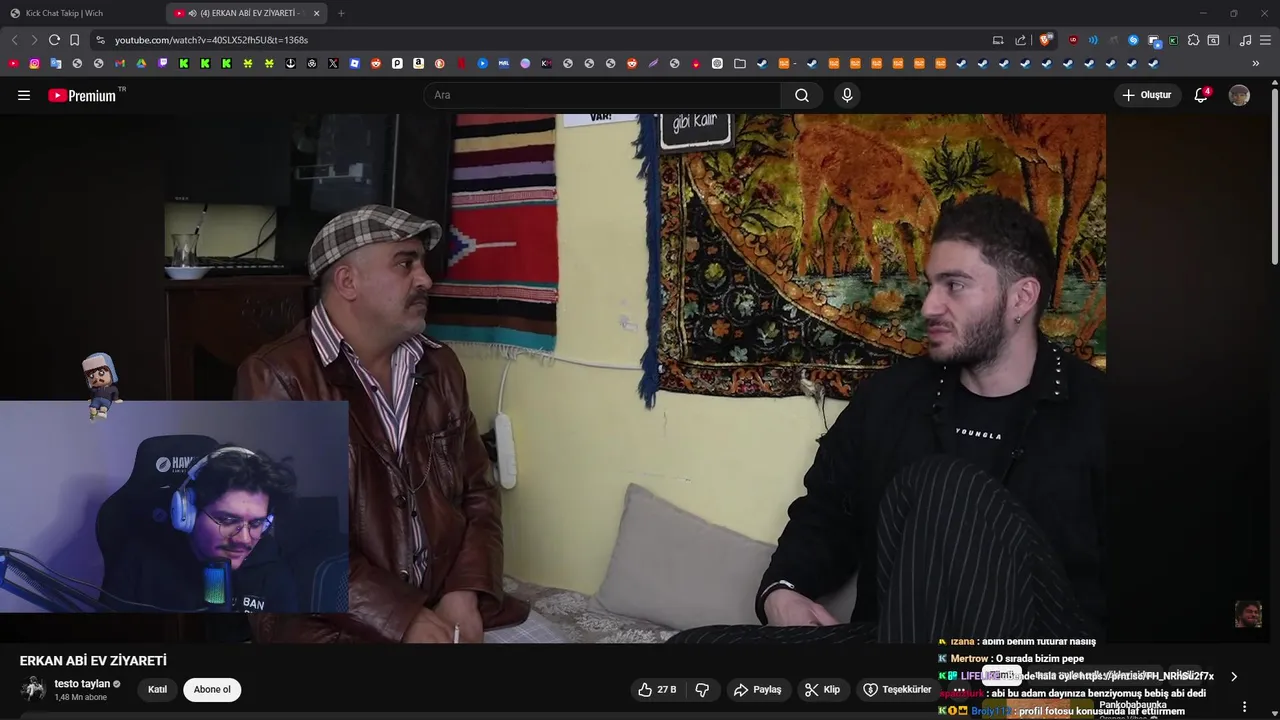Go back with browser back arrow

[14, 40]
